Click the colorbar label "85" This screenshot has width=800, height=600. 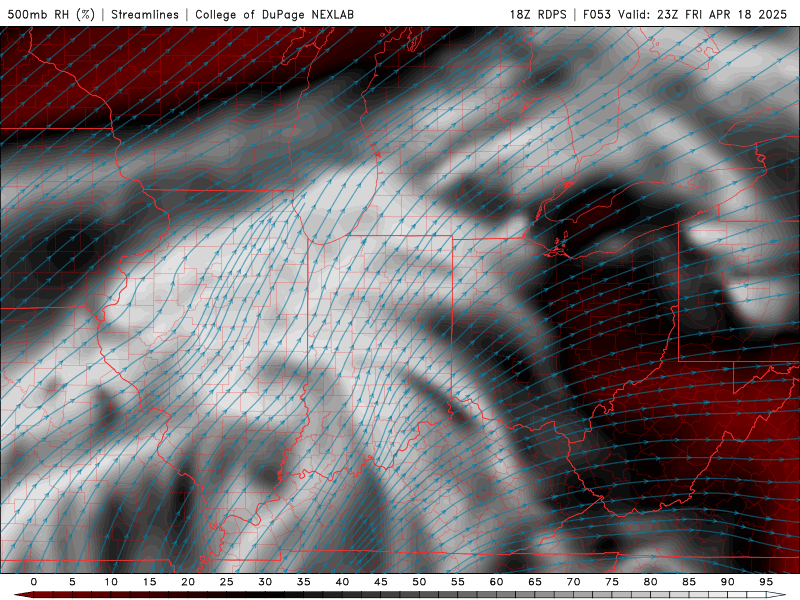(689, 582)
